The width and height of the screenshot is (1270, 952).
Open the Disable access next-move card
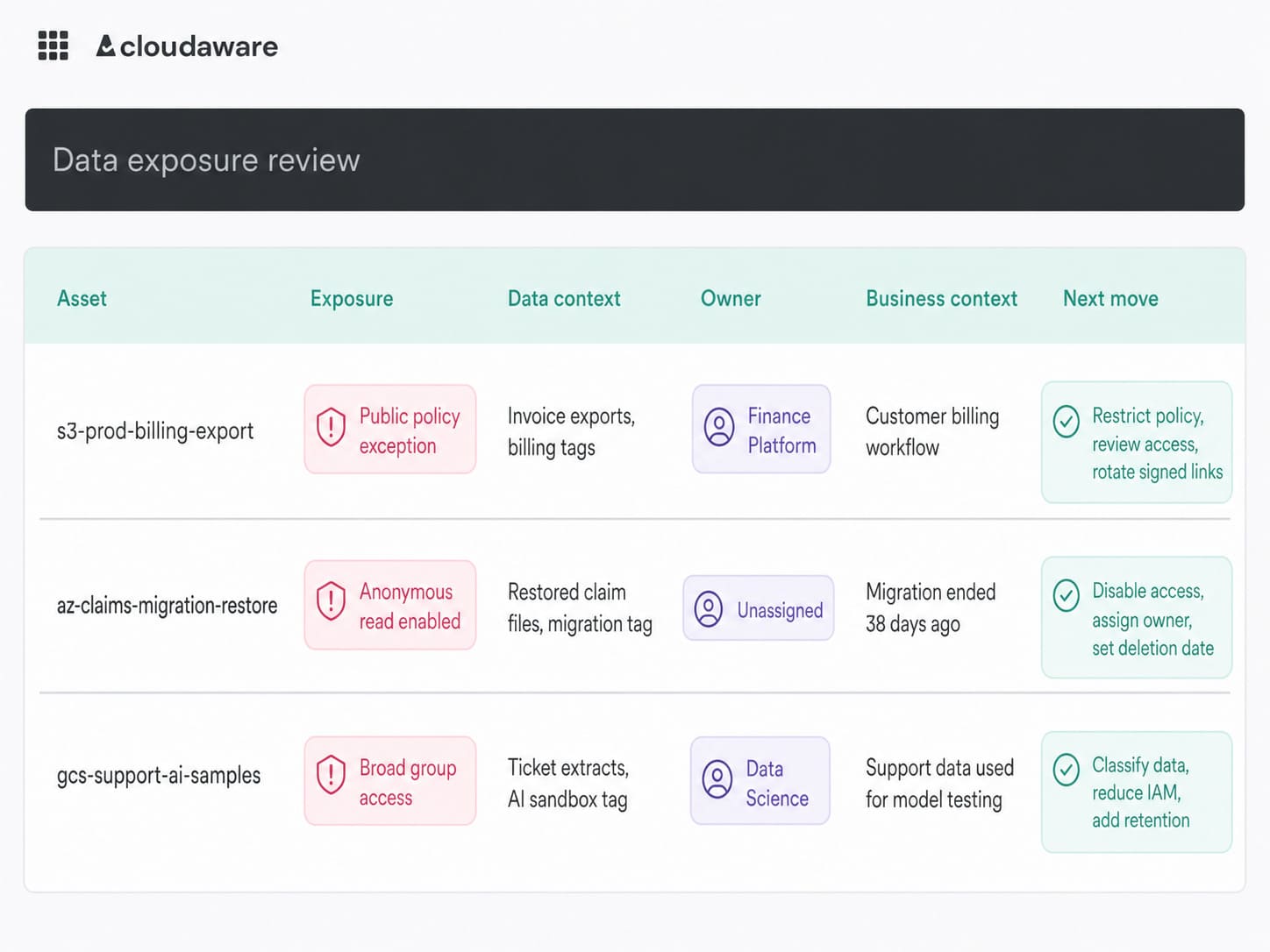[1137, 617]
